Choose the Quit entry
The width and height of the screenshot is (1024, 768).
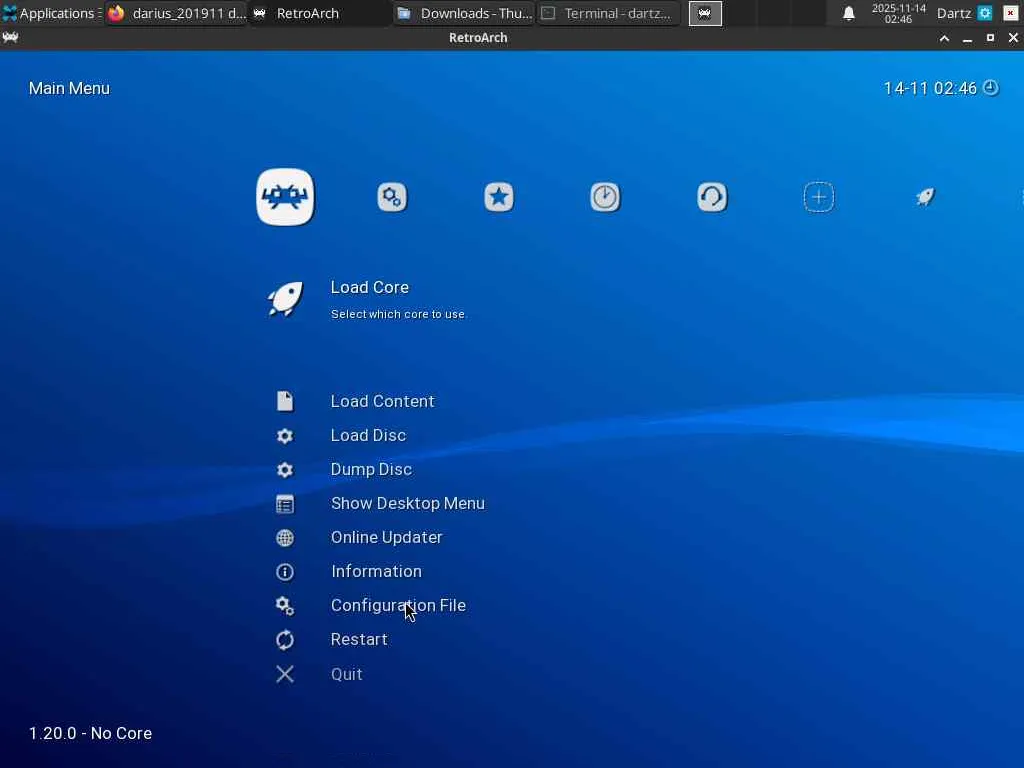coord(347,674)
